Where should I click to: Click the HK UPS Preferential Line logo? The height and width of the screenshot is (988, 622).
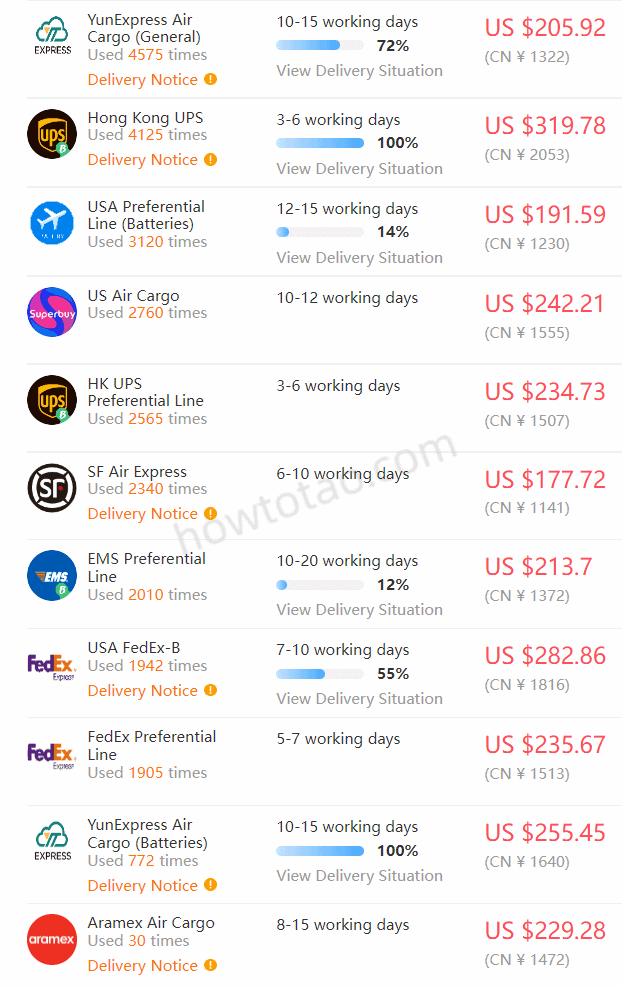coord(52,400)
